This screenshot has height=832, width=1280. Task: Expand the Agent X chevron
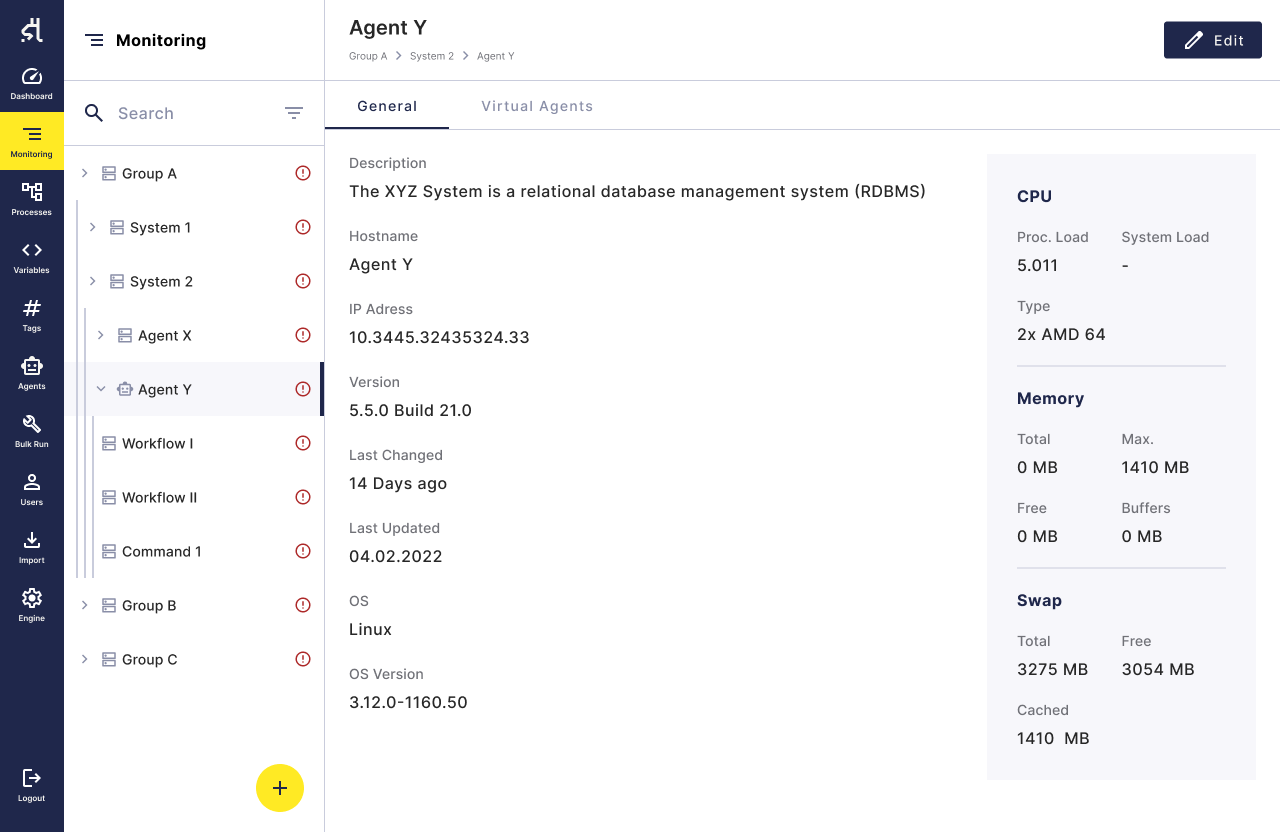pos(101,335)
